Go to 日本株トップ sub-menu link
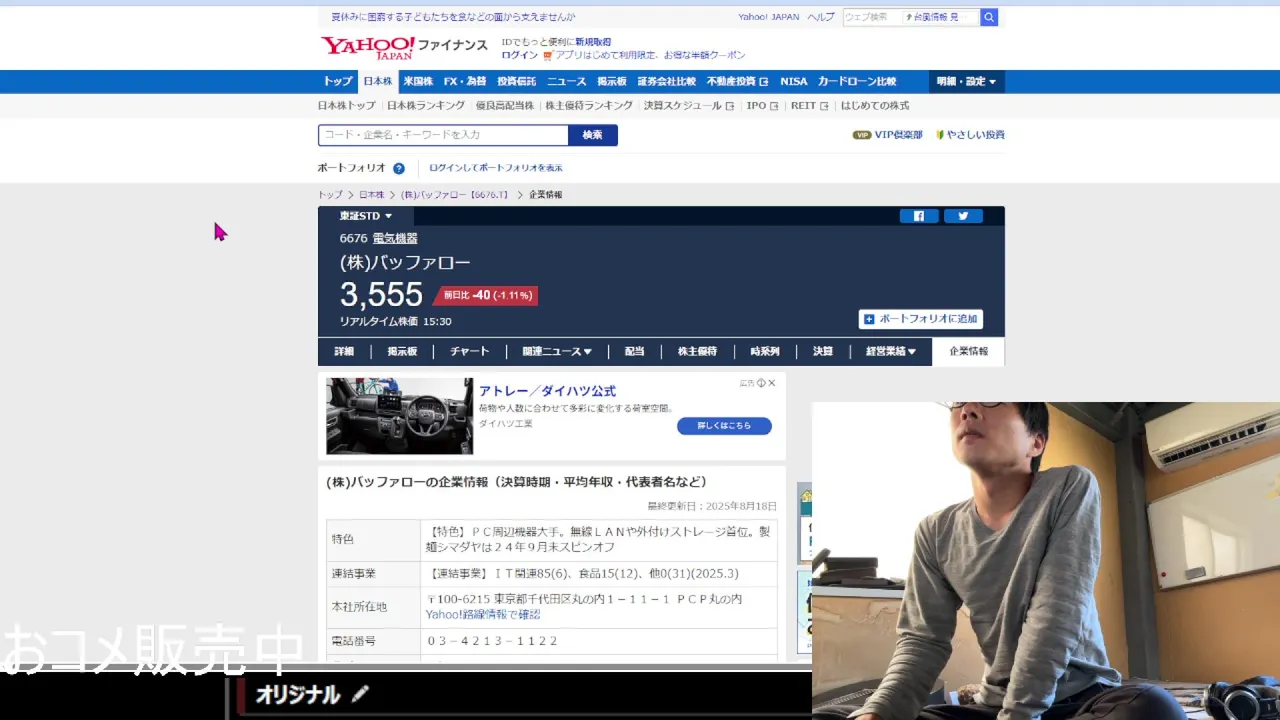This screenshot has height=720, width=1280. click(347, 106)
